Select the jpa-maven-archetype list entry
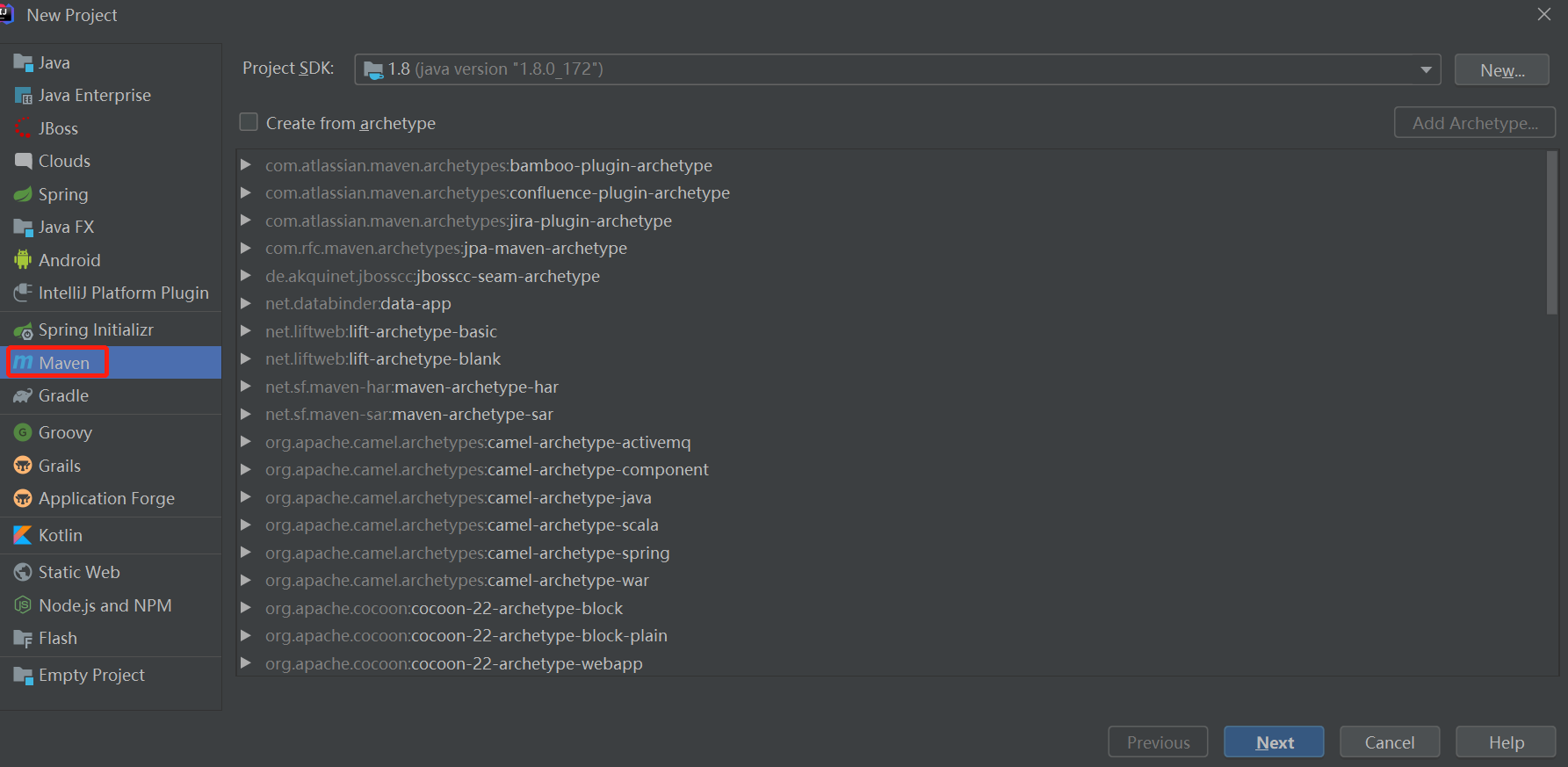The height and width of the screenshot is (767, 1568). pos(446,249)
